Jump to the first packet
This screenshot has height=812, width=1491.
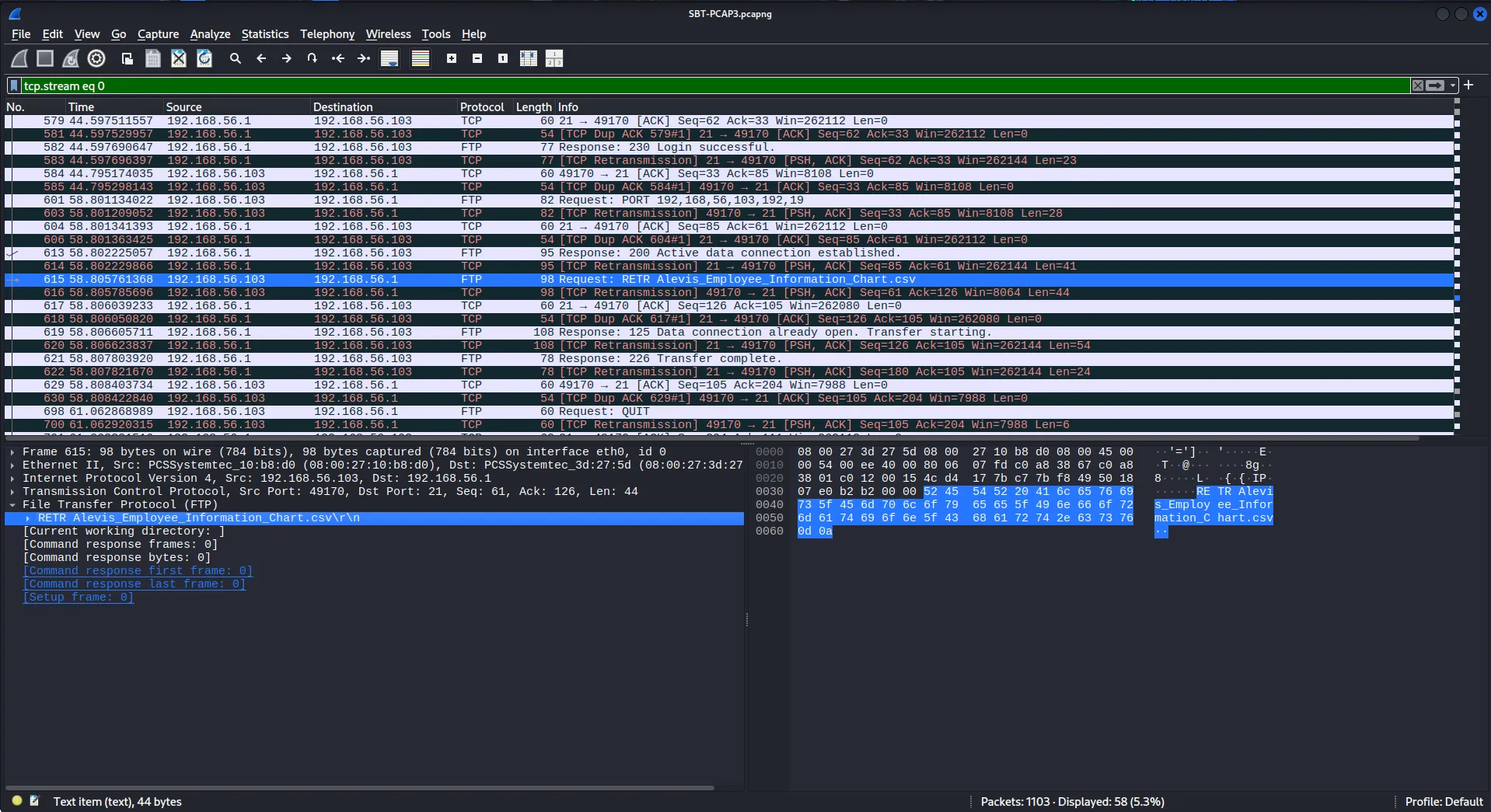point(338,58)
